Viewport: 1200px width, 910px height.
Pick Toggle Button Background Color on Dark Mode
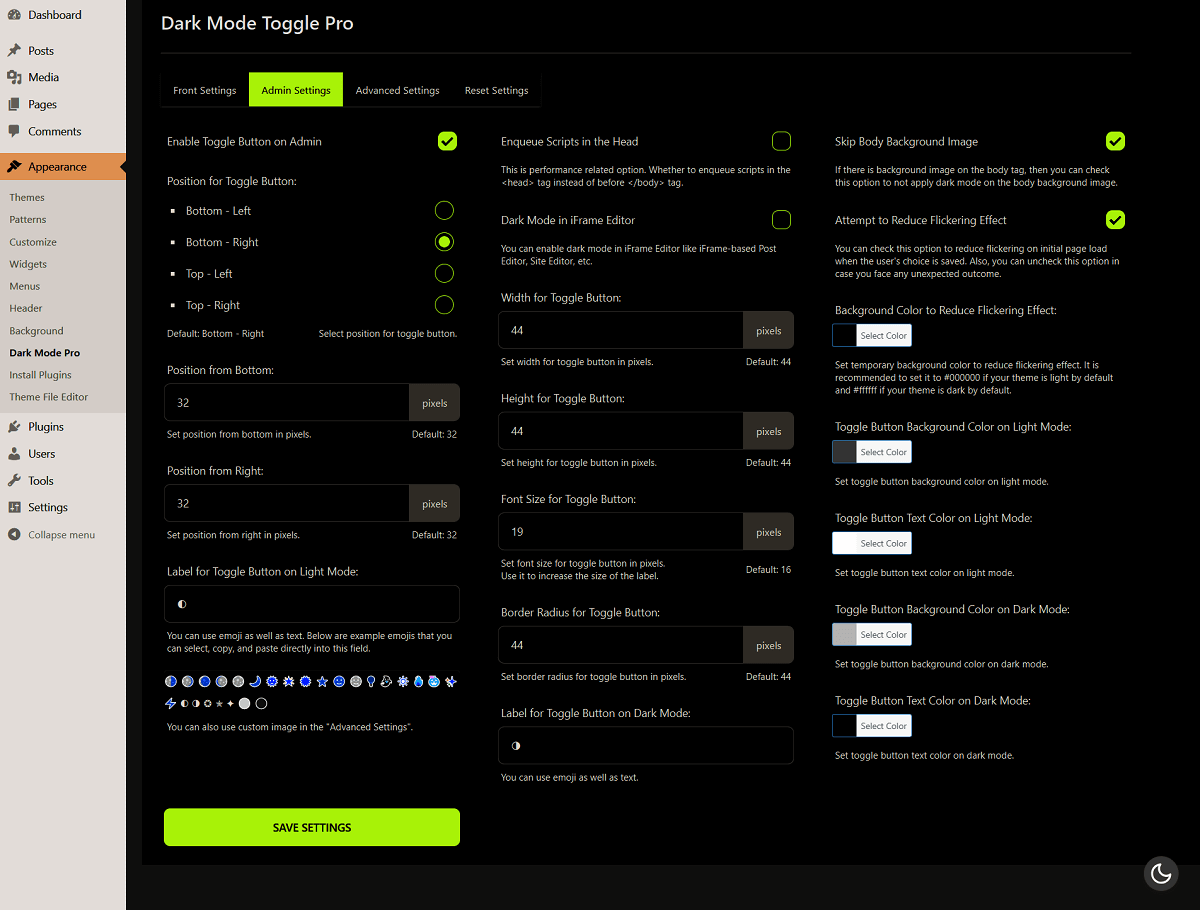(x=872, y=634)
